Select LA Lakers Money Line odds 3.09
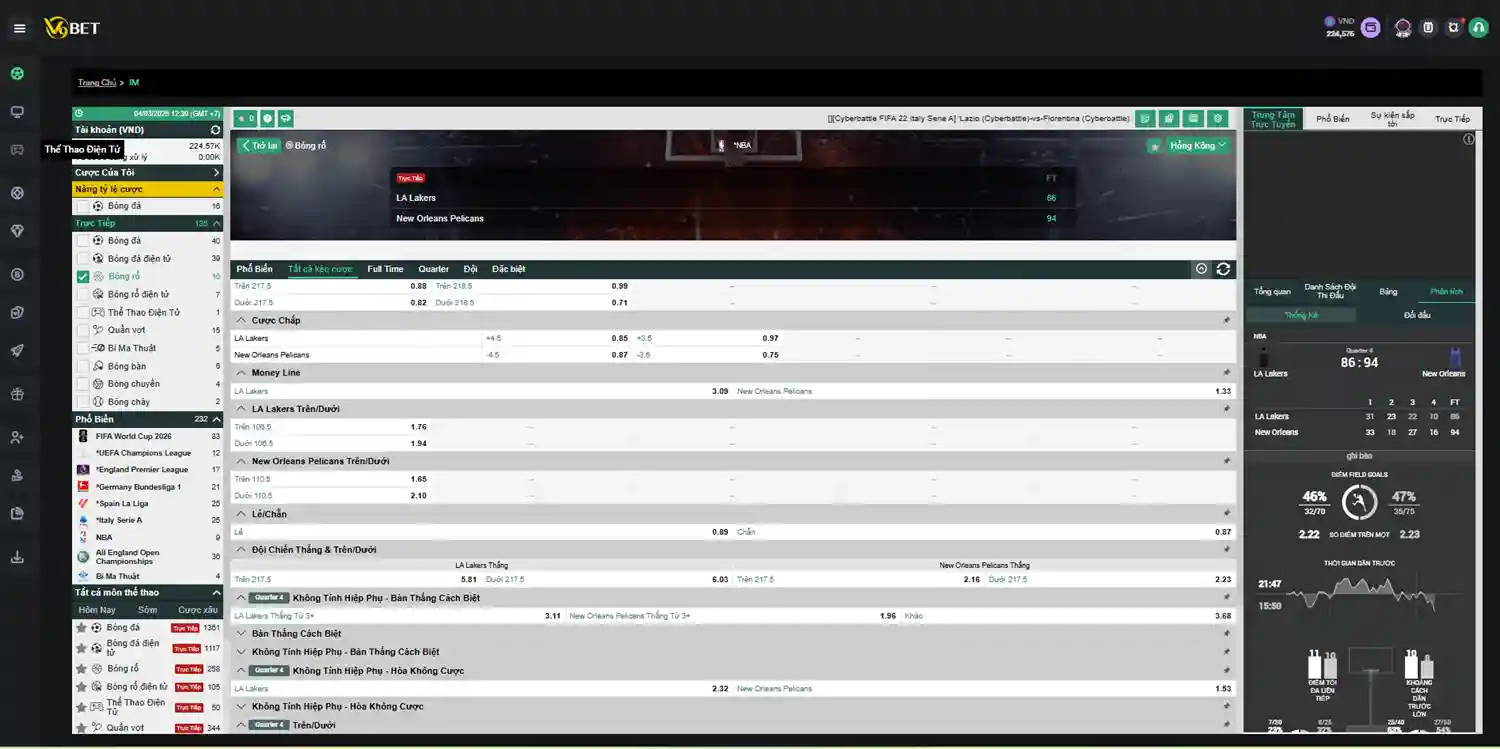Image resolution: width=1500 pixels, height=749 pixels. (x=719, y=391)
